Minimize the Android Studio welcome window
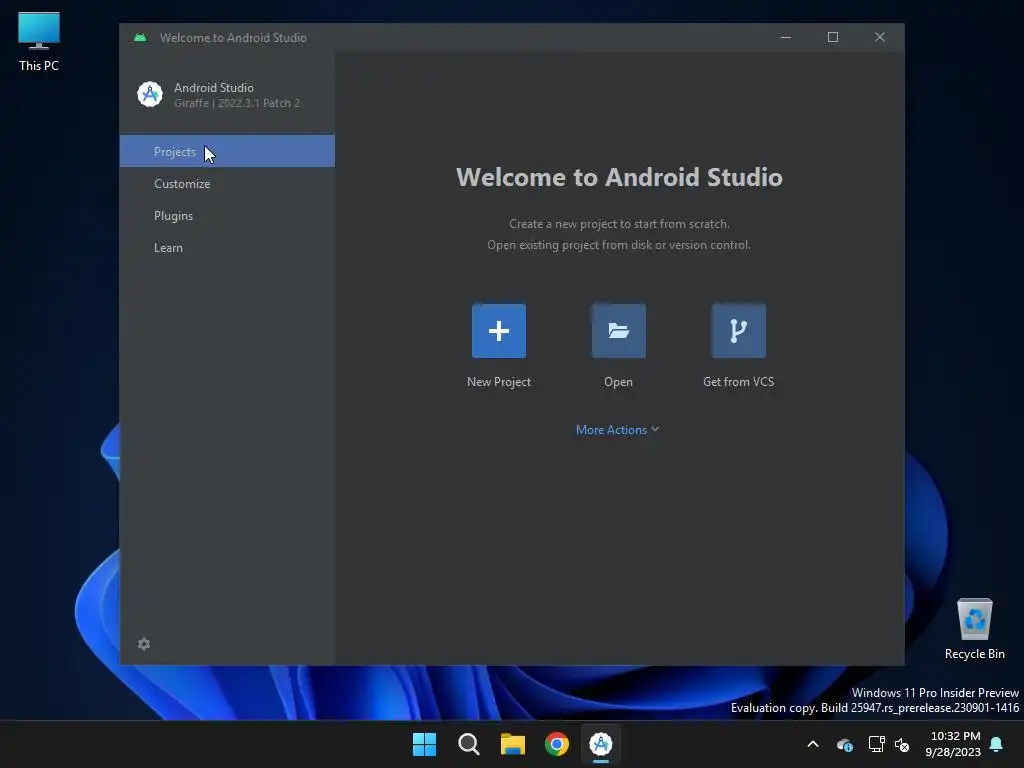This screenshot has width=1024, height=768. [786, 37]
